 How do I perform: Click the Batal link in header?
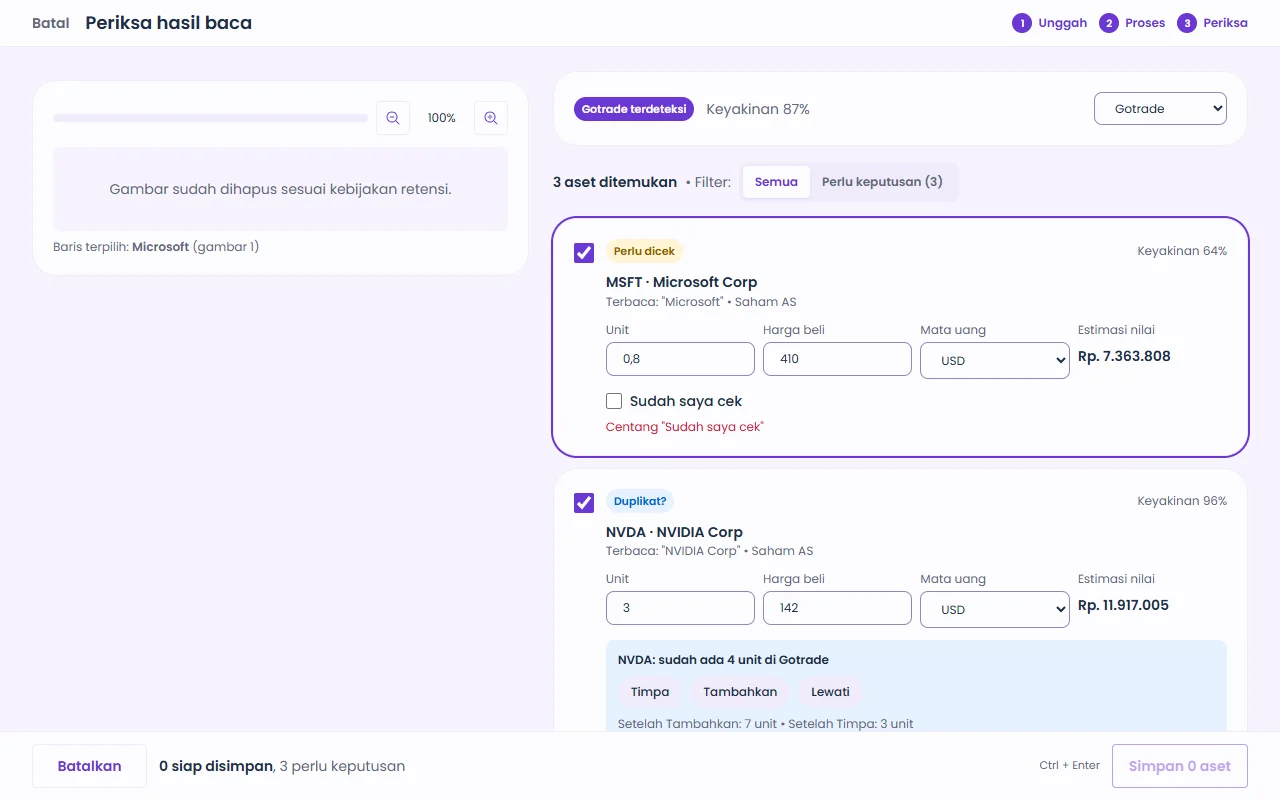click(51, 23)
